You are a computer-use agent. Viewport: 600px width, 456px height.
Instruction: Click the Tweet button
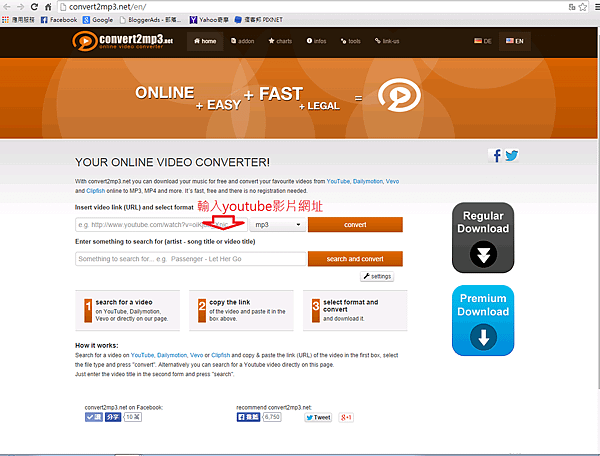[318, 417]
